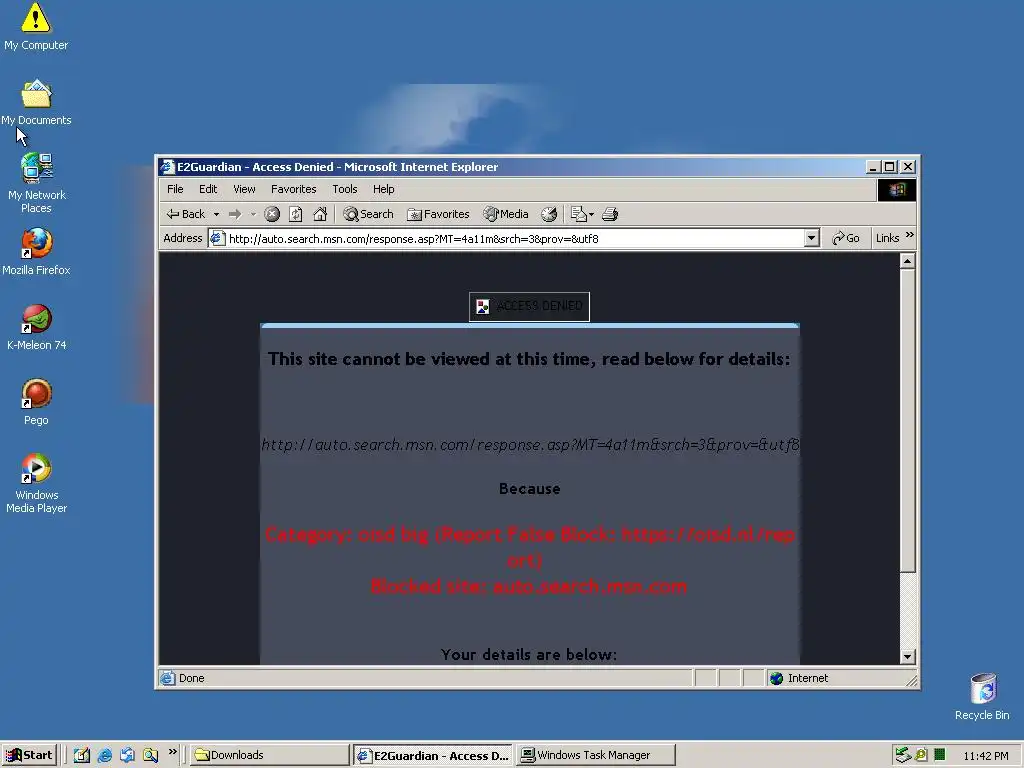This screenshot has width=1024, height=768.
Task: Click the search folder quick launch icon
Action: coord(150,756)
